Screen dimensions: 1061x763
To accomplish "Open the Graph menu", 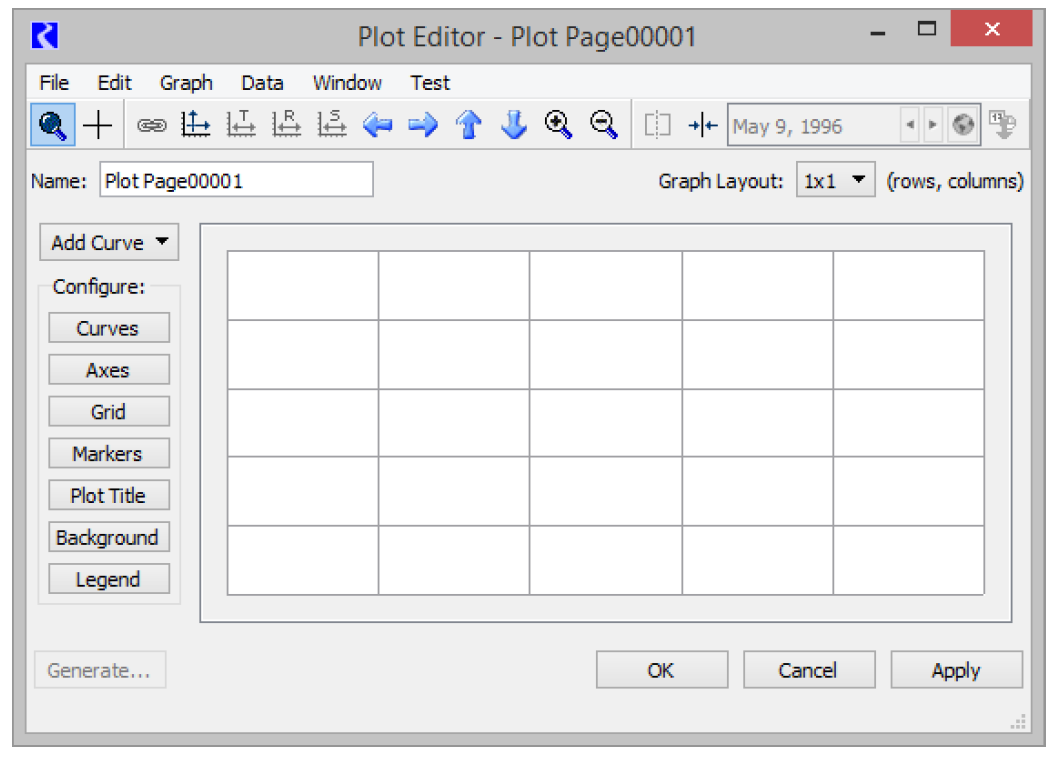I will click(x=186, y=83).
